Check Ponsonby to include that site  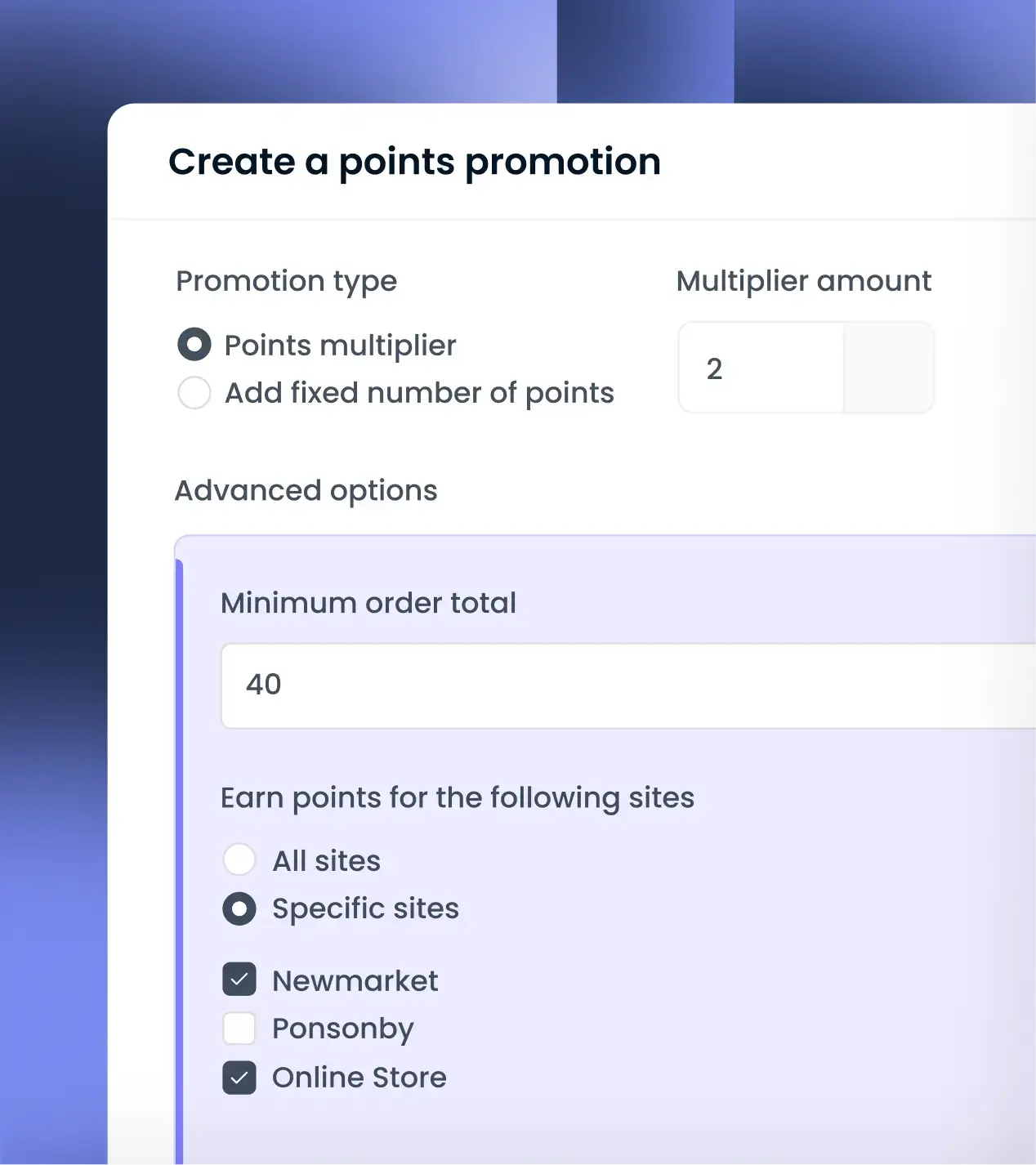coord(239,1029)
